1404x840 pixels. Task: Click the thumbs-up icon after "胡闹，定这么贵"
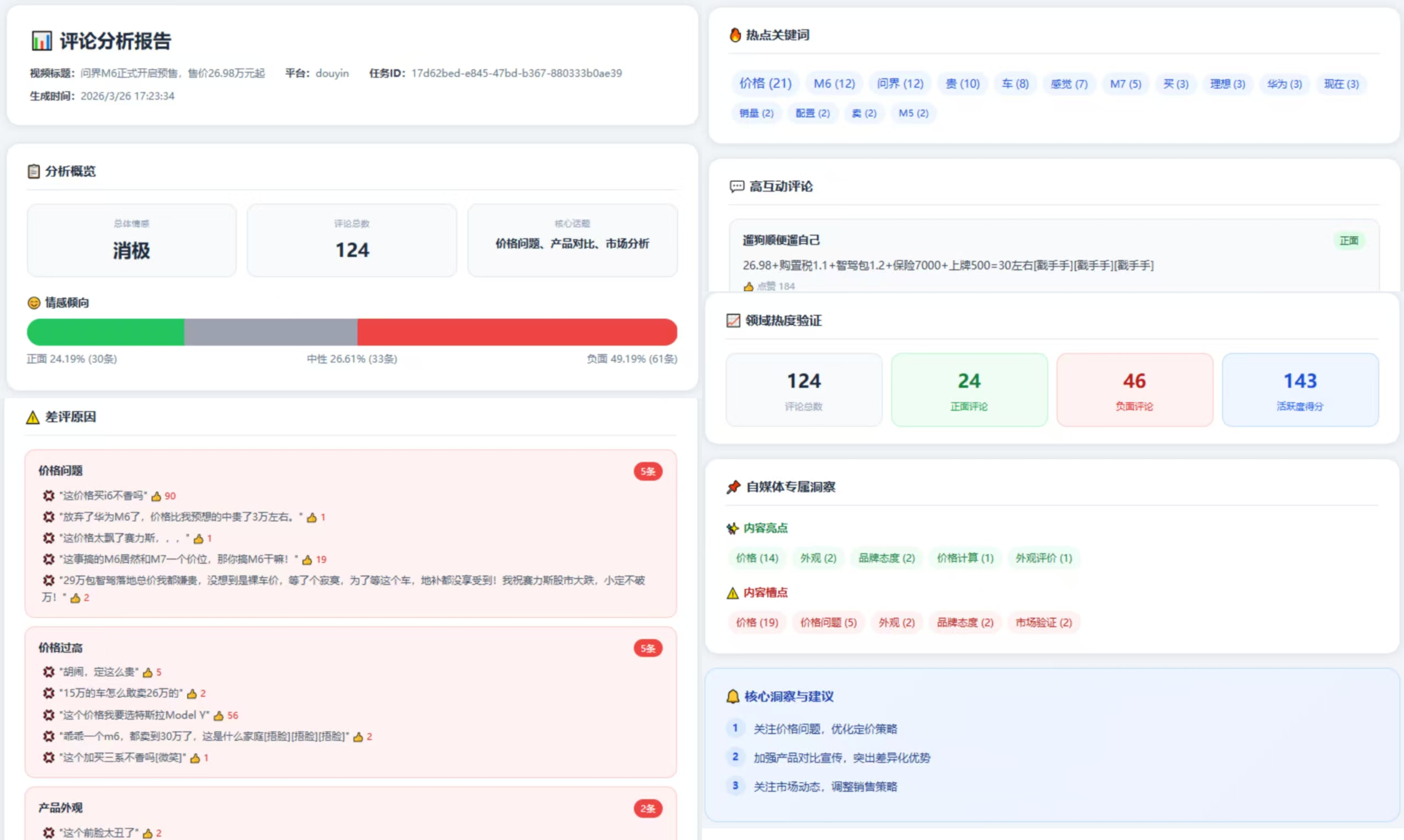[148, 673]
